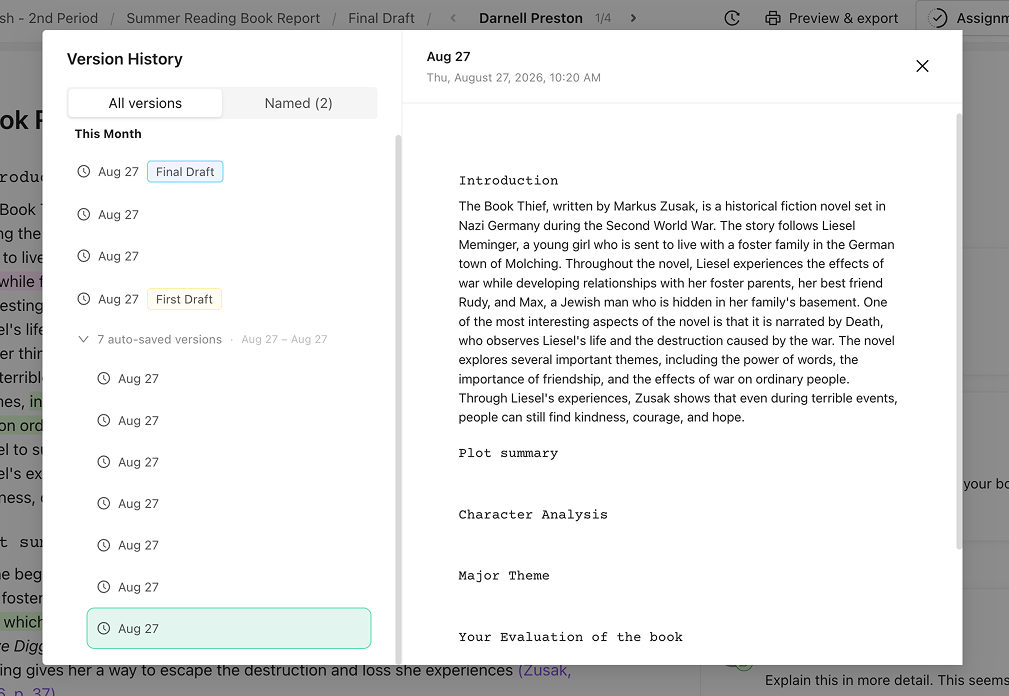Click the version list scrollbar

pos(398,399)
